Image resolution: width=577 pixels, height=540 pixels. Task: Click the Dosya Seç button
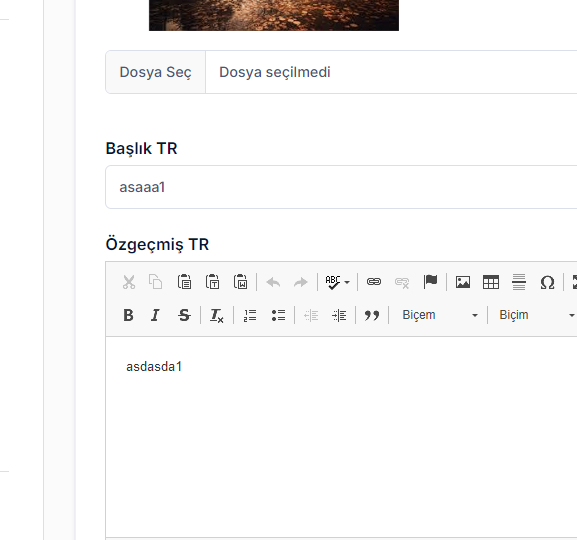pyautogui.click(x=155, y=72)
